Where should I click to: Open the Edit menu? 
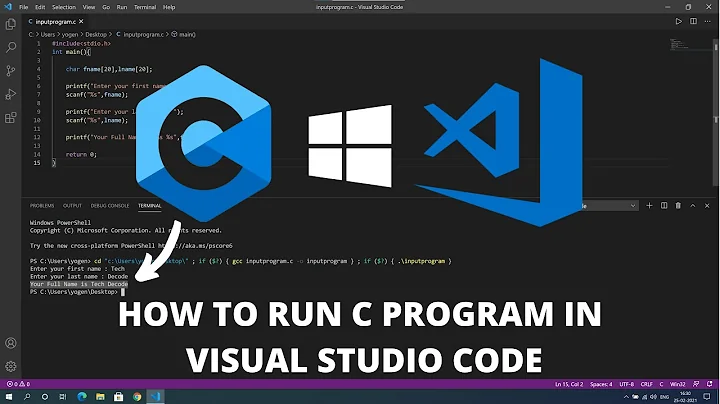pos(40,7)
